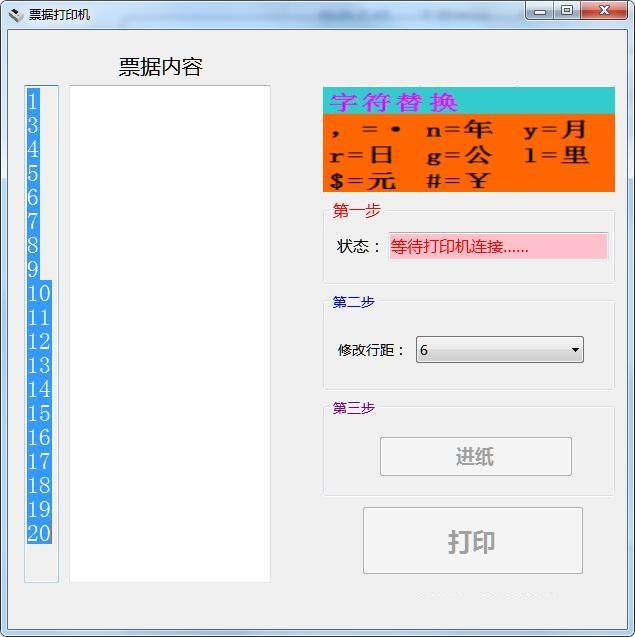Select line number 4 in the list
Image resolution: width=635 pixels, height=637 pixels.
(x=33, y=149)
